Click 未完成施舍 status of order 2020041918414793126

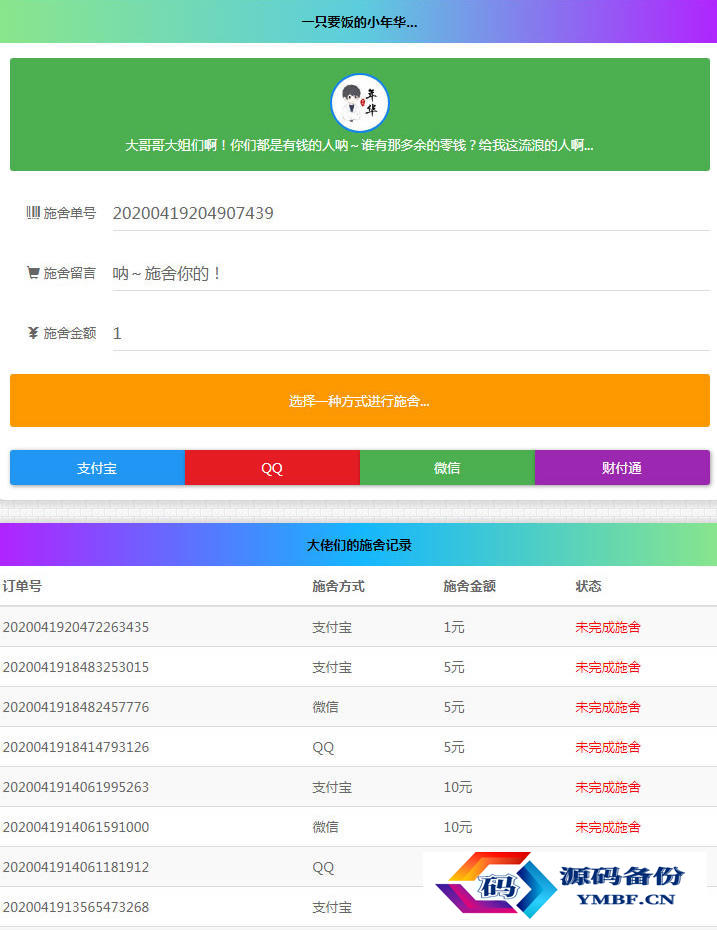pyautogui.click(x=608, y=747)
